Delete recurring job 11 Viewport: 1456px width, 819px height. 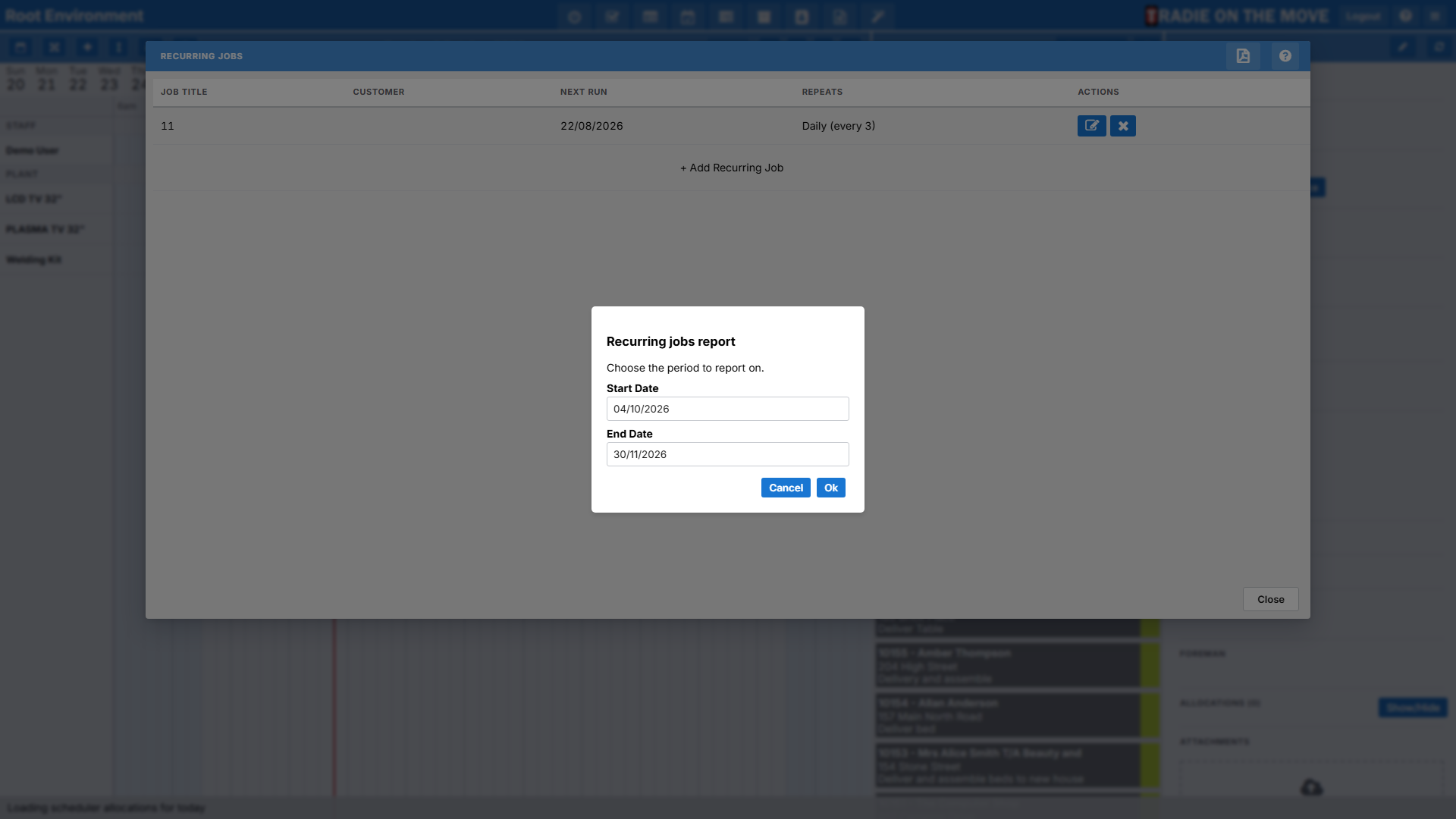(1123, 126)
